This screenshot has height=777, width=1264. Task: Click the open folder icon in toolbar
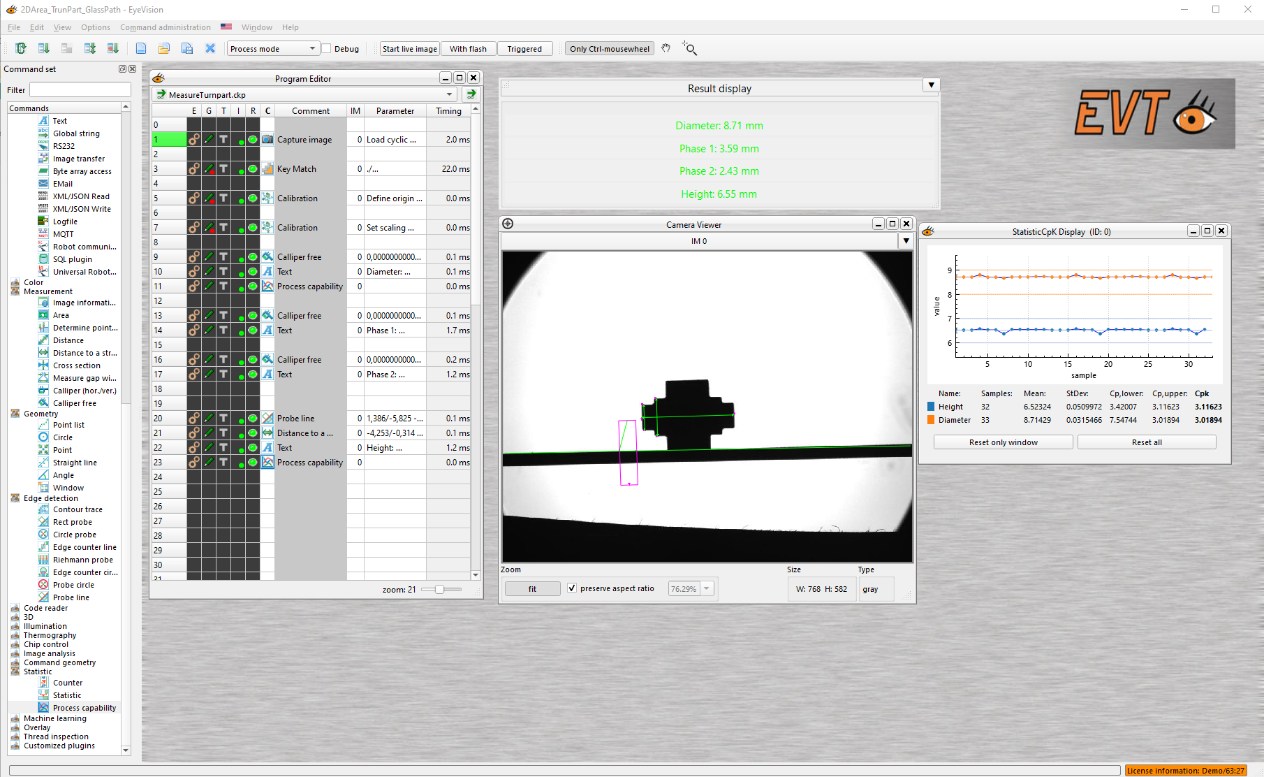[x=163, y=48]
